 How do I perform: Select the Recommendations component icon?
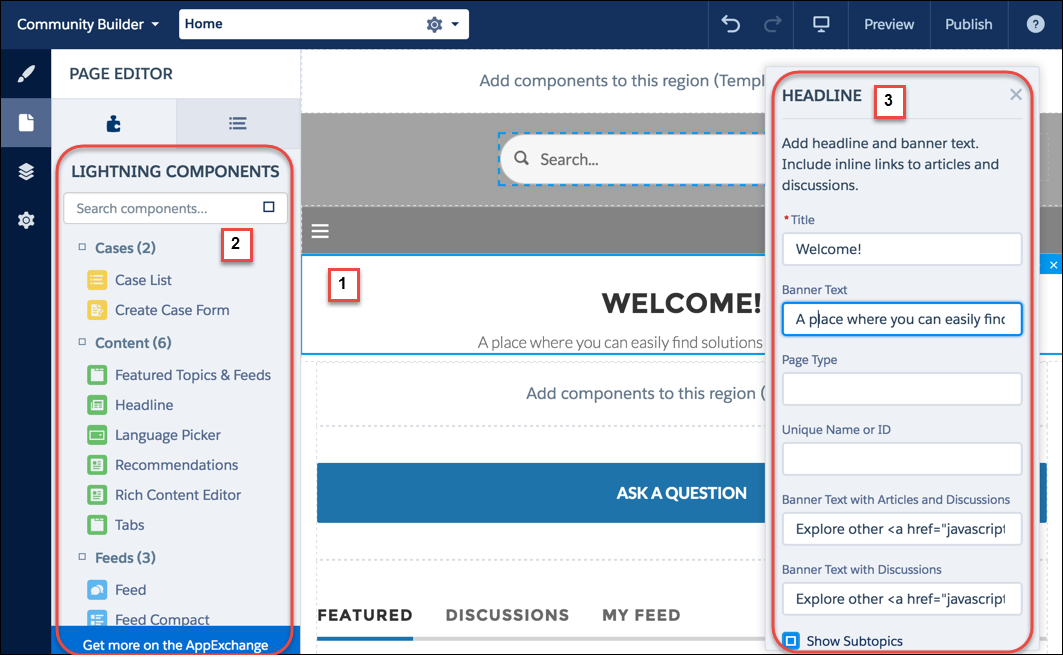[x=97, y=464]
